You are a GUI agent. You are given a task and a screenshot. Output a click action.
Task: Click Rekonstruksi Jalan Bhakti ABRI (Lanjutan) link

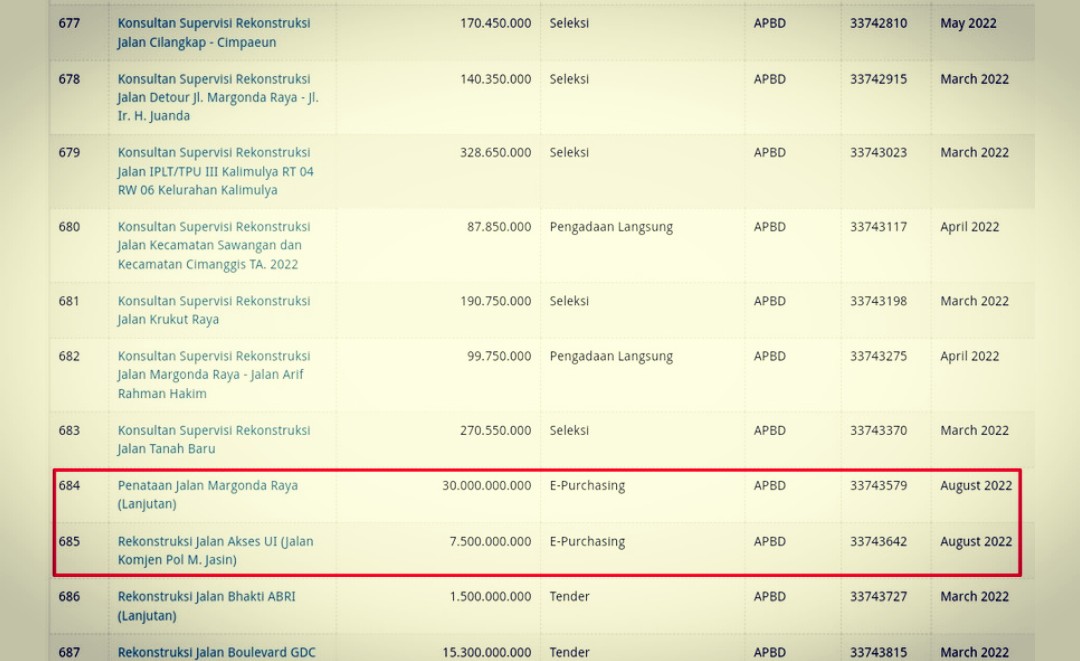[x=206, y=606]
